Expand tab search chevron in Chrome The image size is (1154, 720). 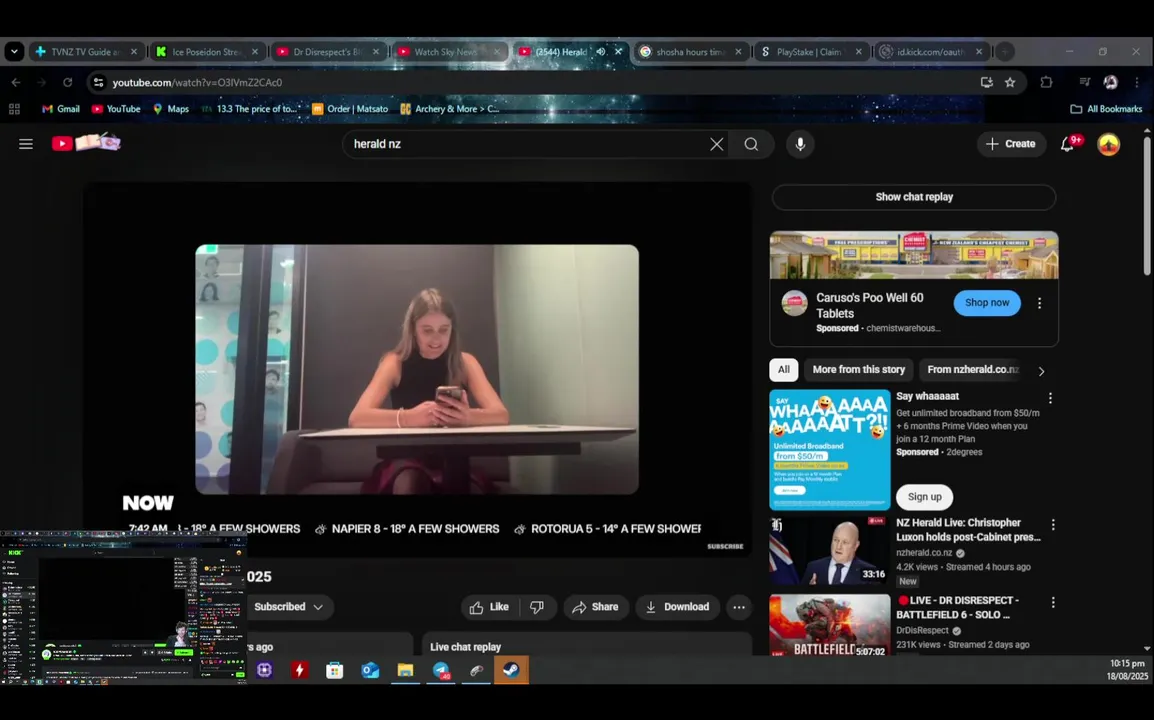(x=14, y=52)
